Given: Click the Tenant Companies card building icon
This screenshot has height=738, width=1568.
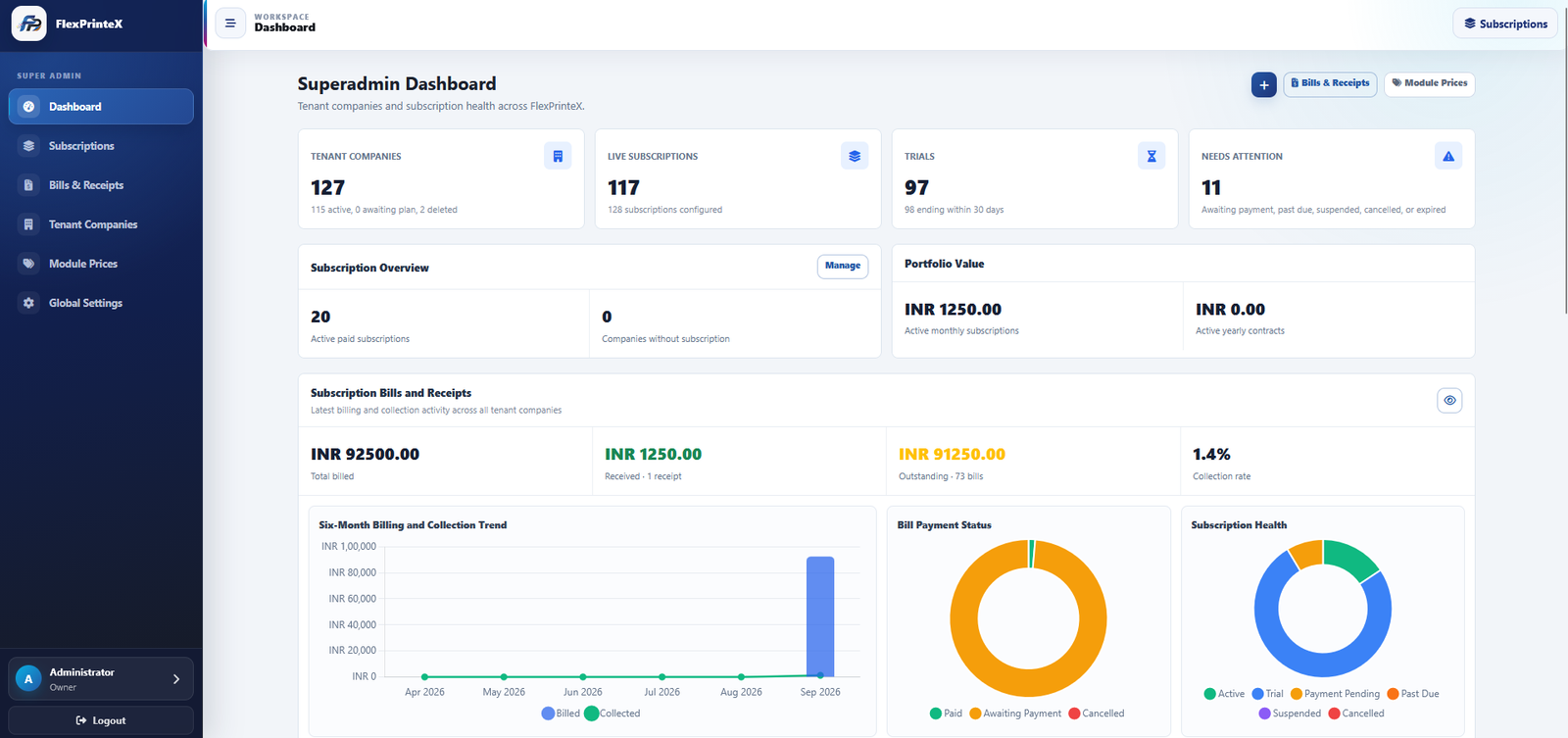Looking at the screenshot, I should pos(558,156).
